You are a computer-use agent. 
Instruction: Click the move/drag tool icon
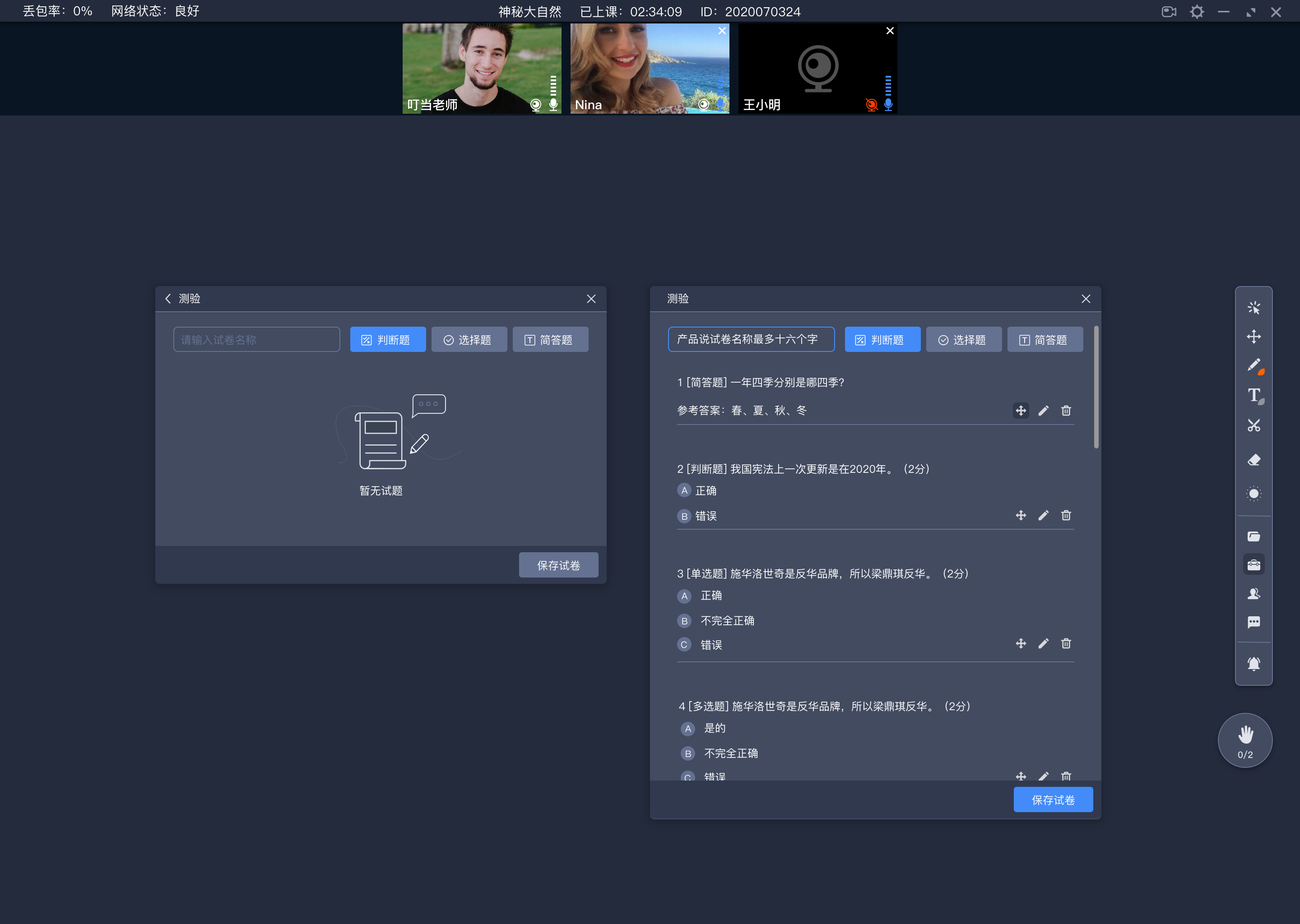(x=1254, y=337)
